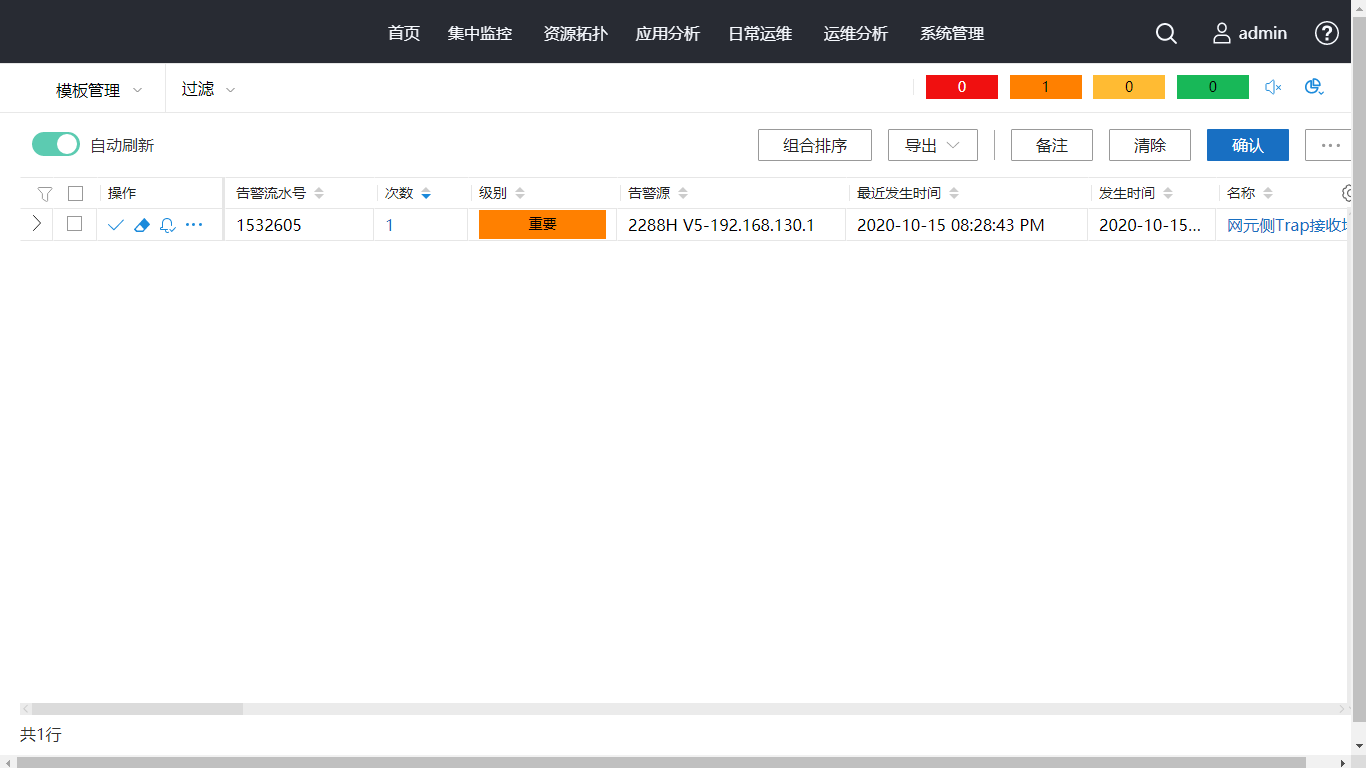Click the checkmark confirm icon in alarm row
Screen dimensions: 1366x768
click(x=115, y=225)
